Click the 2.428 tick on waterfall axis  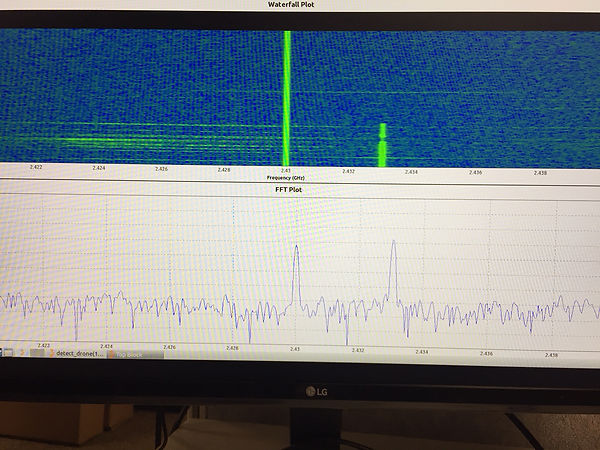224,170
